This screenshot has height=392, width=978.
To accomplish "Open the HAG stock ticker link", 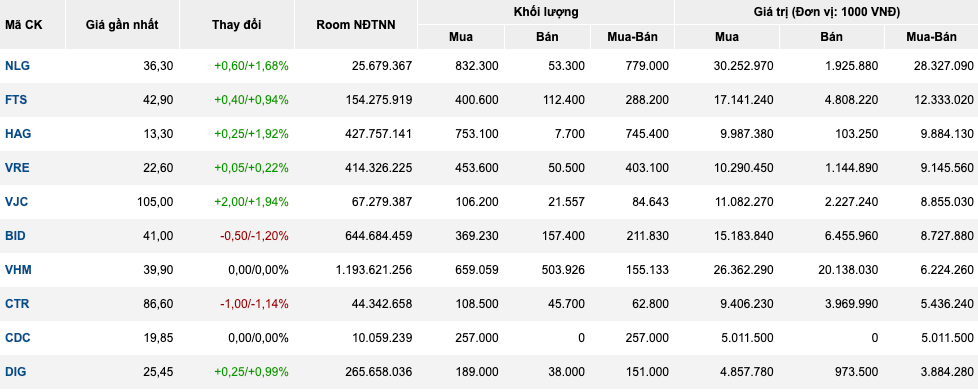I will (18, 134).
